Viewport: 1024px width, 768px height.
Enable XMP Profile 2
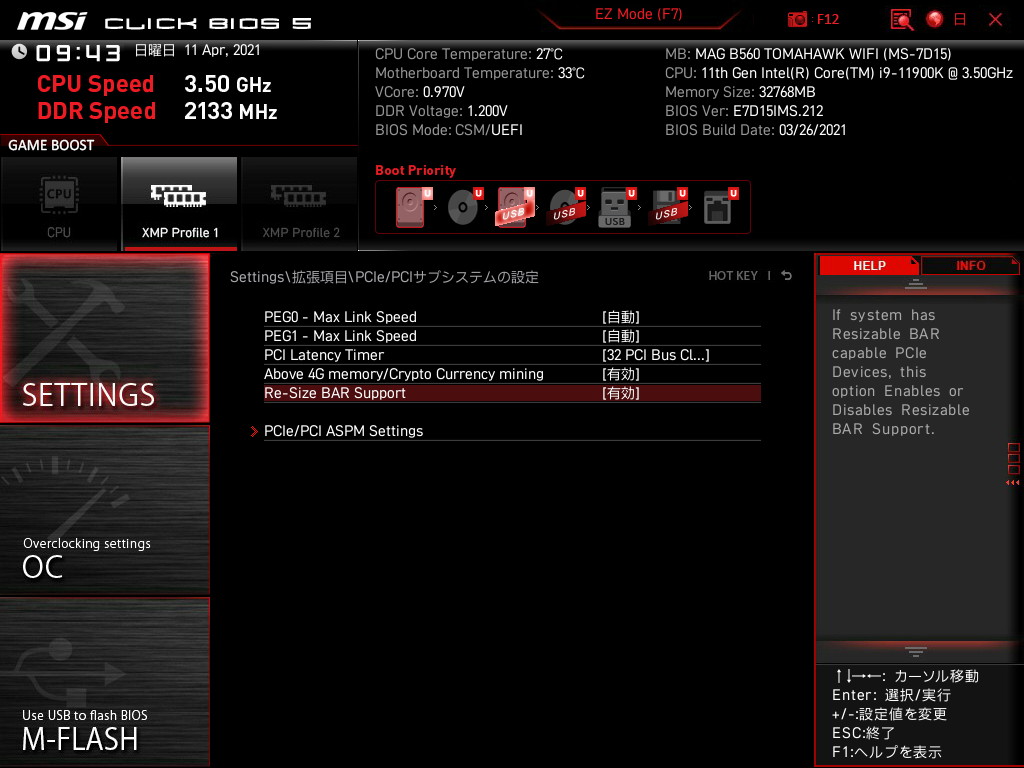tap(300, 204)
